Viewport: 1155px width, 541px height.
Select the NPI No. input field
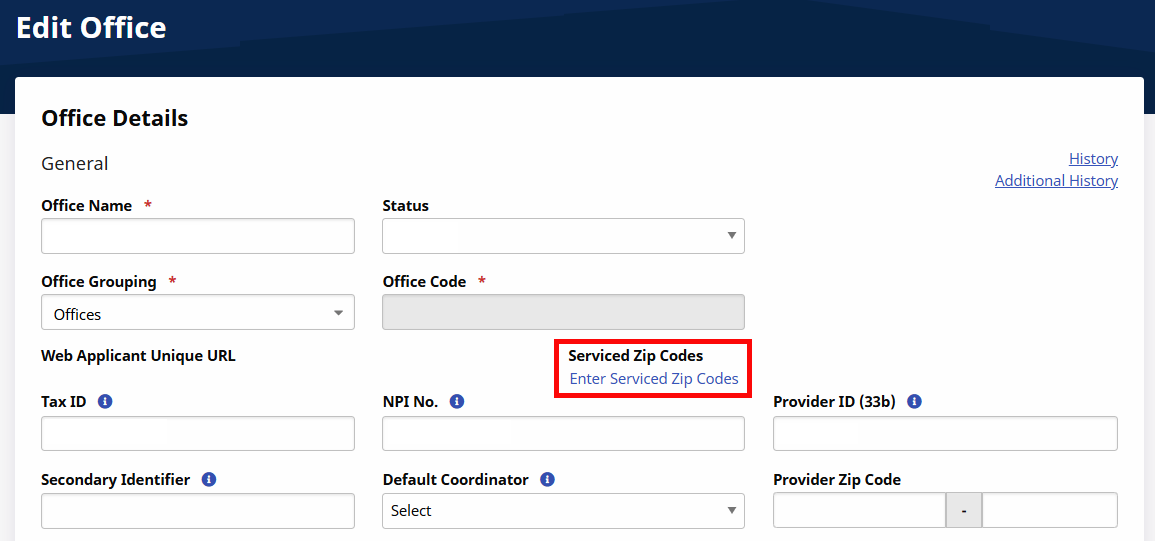(563, 434)
